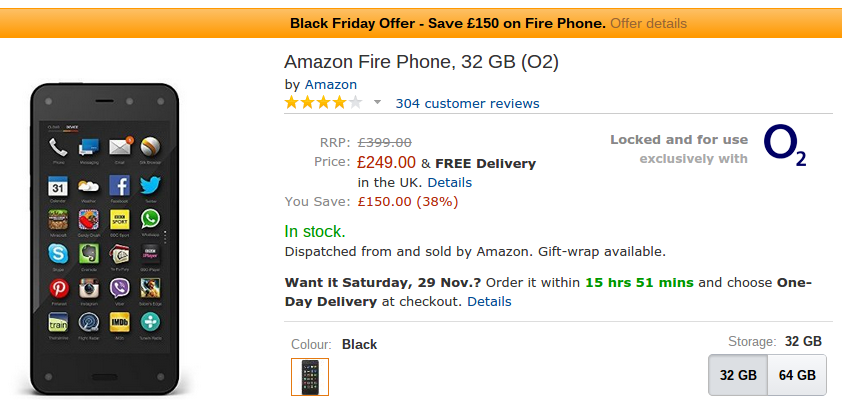Image resolution: width=842 pixels, height=414 pixels.
Task: Select the 32 GB storage option
Action: coord(738,375)
